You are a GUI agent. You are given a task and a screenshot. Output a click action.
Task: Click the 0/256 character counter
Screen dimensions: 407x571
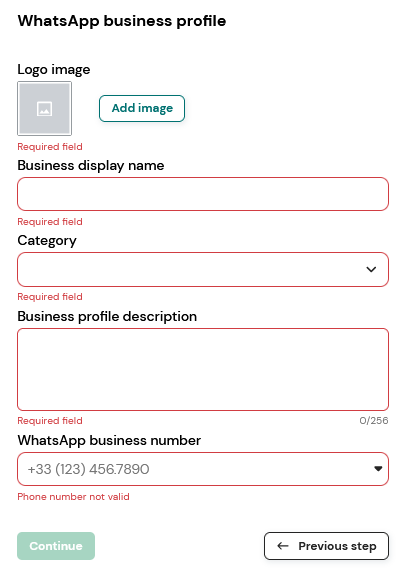[374, 421]
